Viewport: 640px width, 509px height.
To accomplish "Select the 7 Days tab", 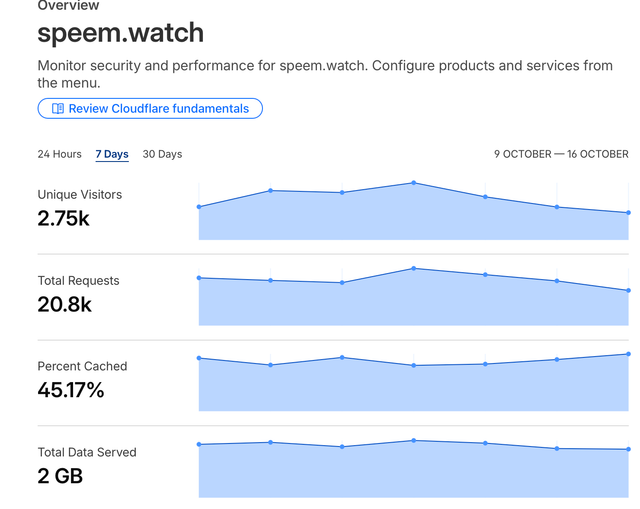I will coord(112,154).
